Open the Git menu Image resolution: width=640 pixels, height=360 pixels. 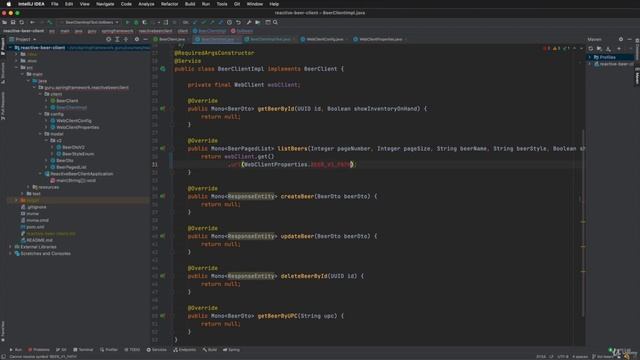tap(237, 4)
